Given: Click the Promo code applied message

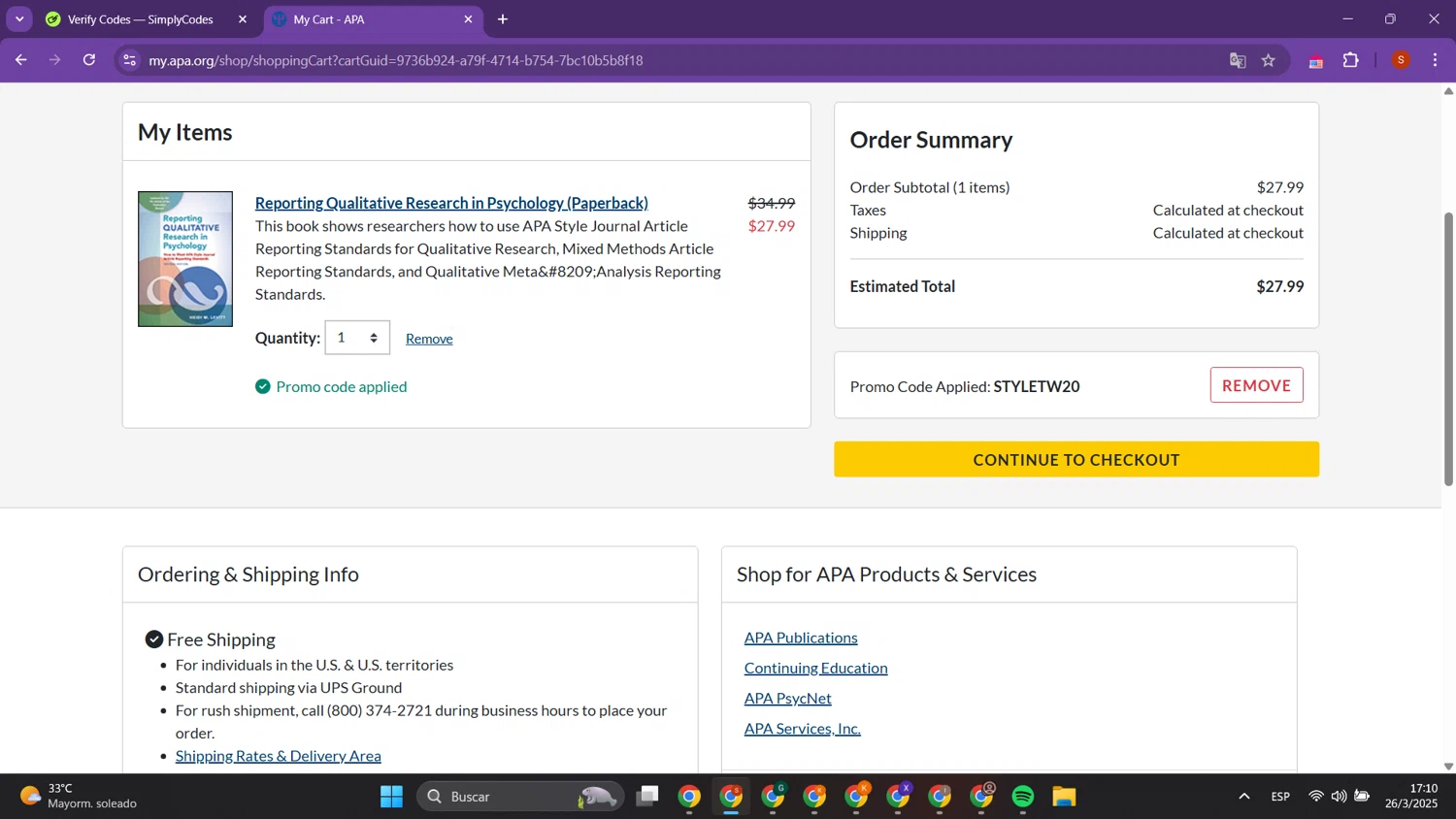Looking at the screenshot, I should [331, 386].
